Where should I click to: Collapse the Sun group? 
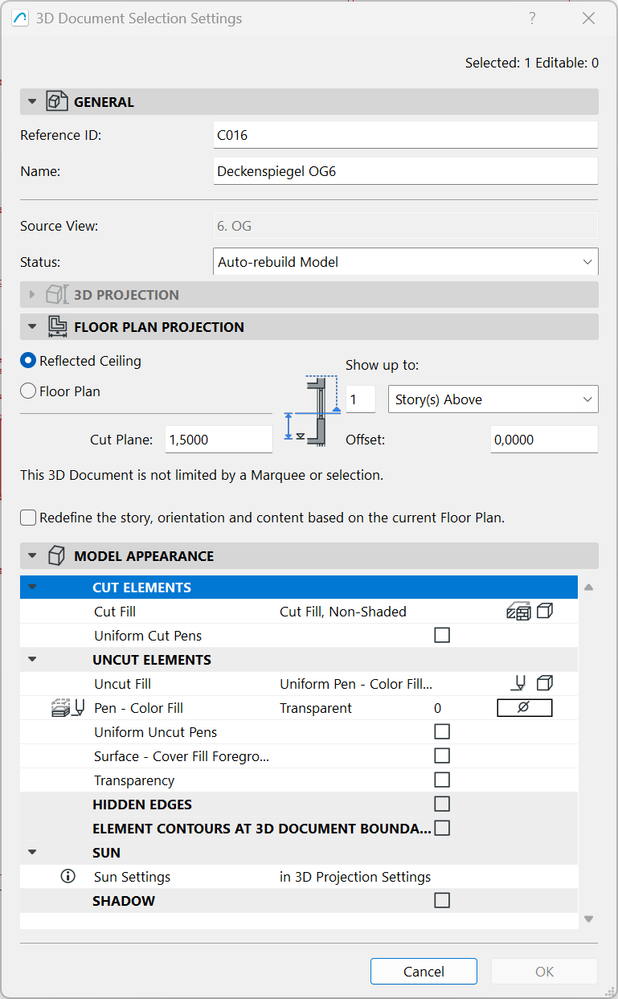32,852
